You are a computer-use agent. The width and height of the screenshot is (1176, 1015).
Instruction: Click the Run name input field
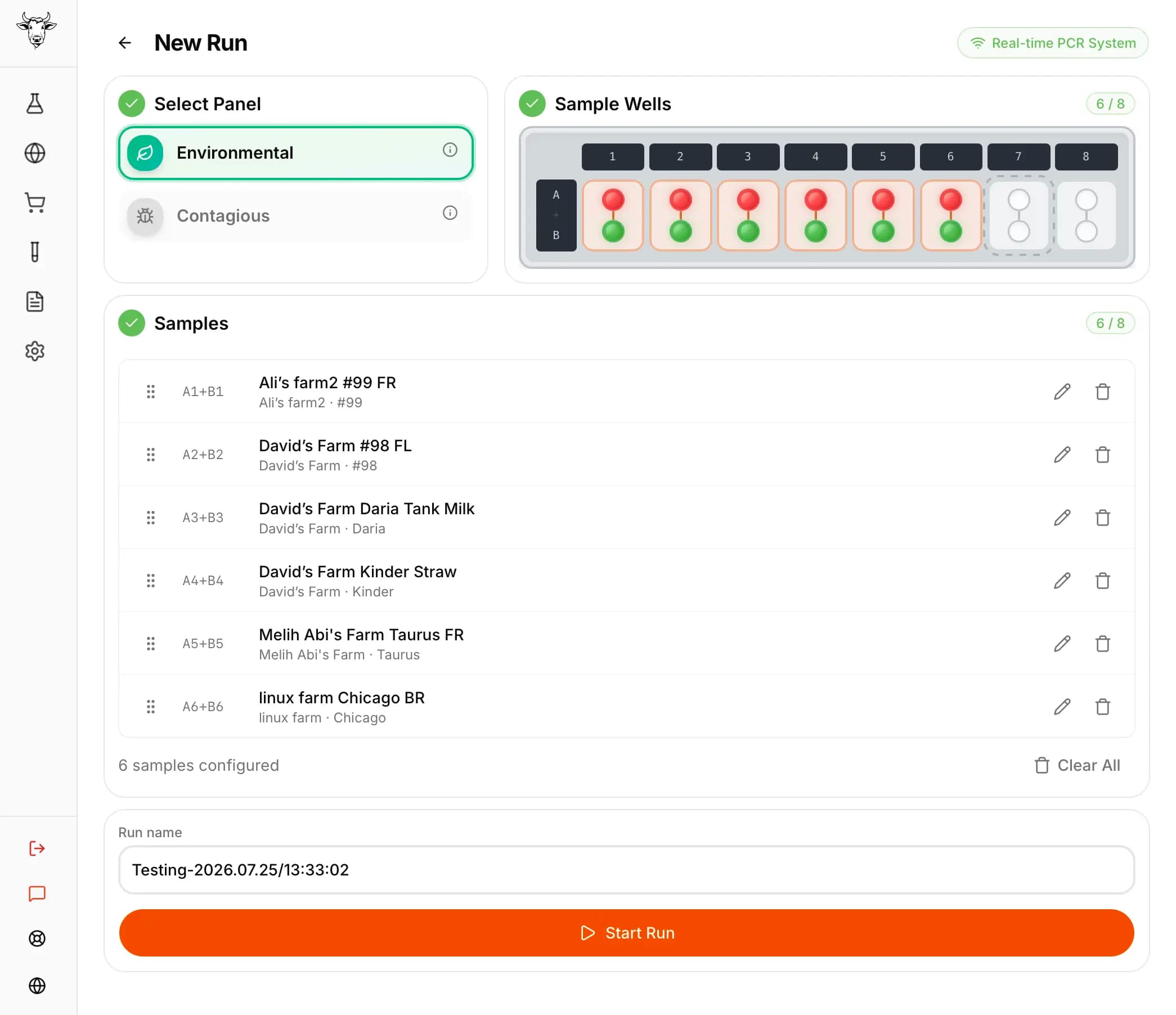coord(627,870)
